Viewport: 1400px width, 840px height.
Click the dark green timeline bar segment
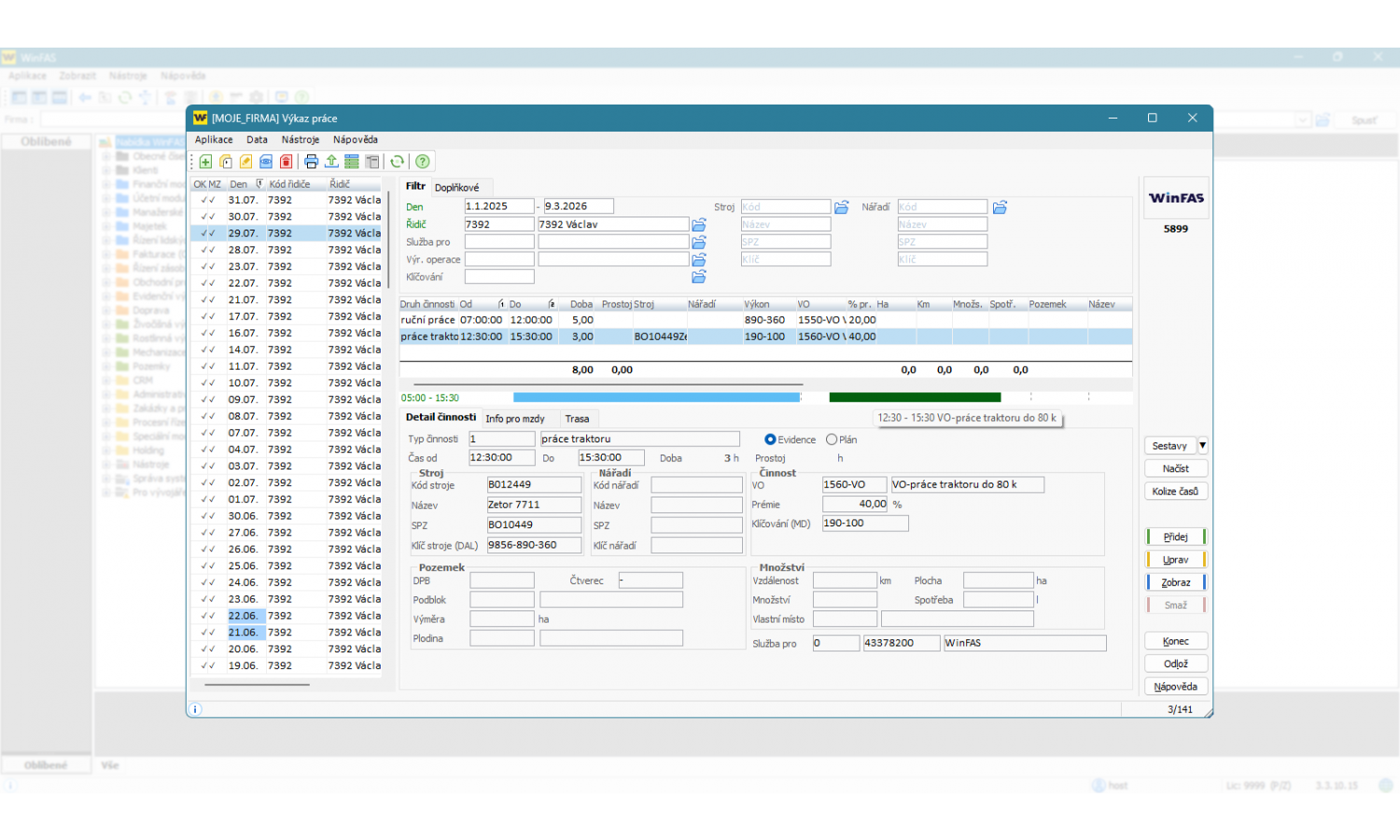[x=914, y=398]
